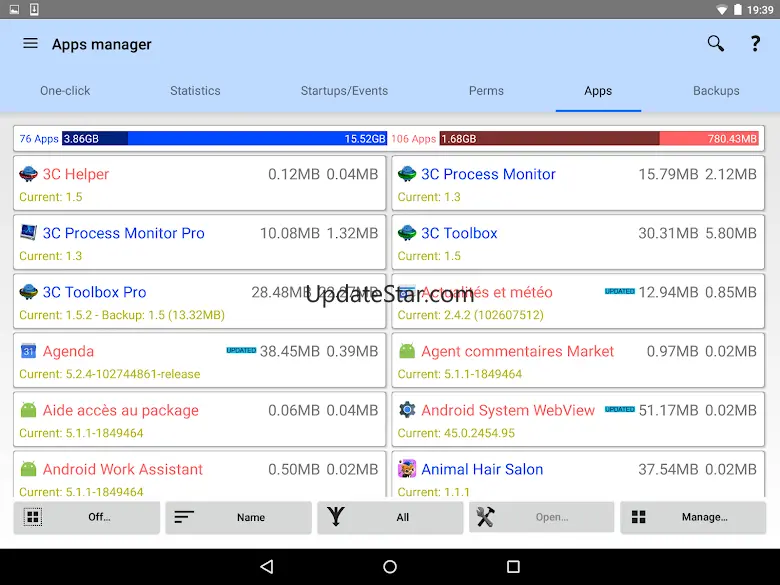
Task: Select the Apps tab
Action: (598, 91)
